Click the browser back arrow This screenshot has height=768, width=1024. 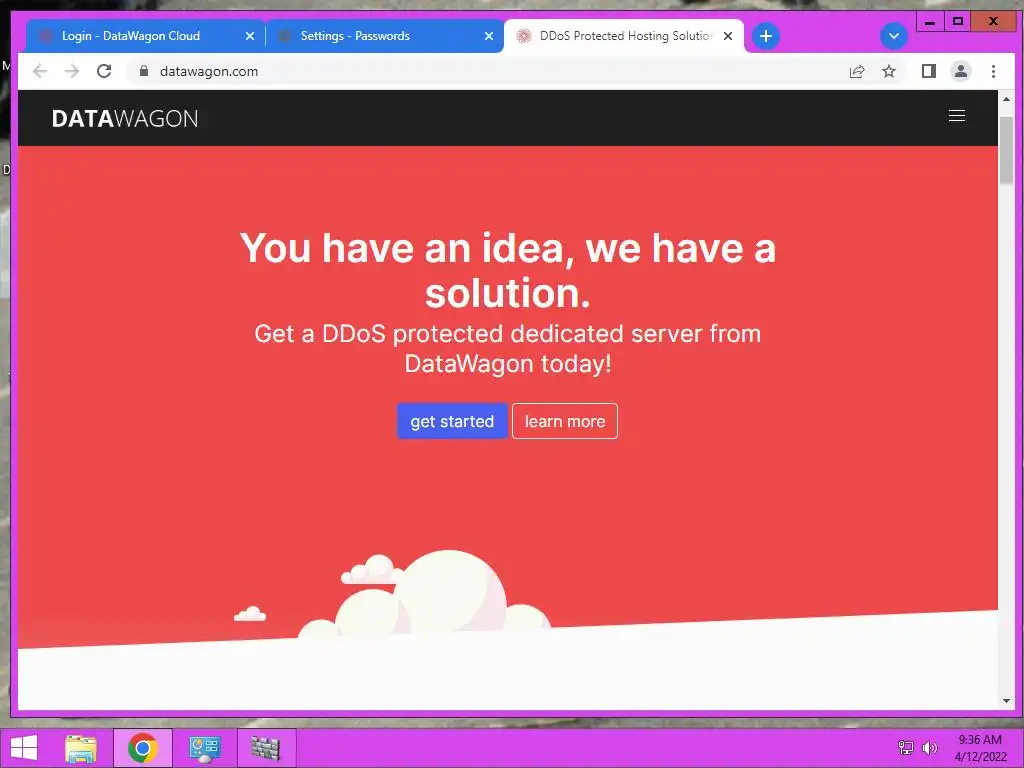(x=40, y=71)
